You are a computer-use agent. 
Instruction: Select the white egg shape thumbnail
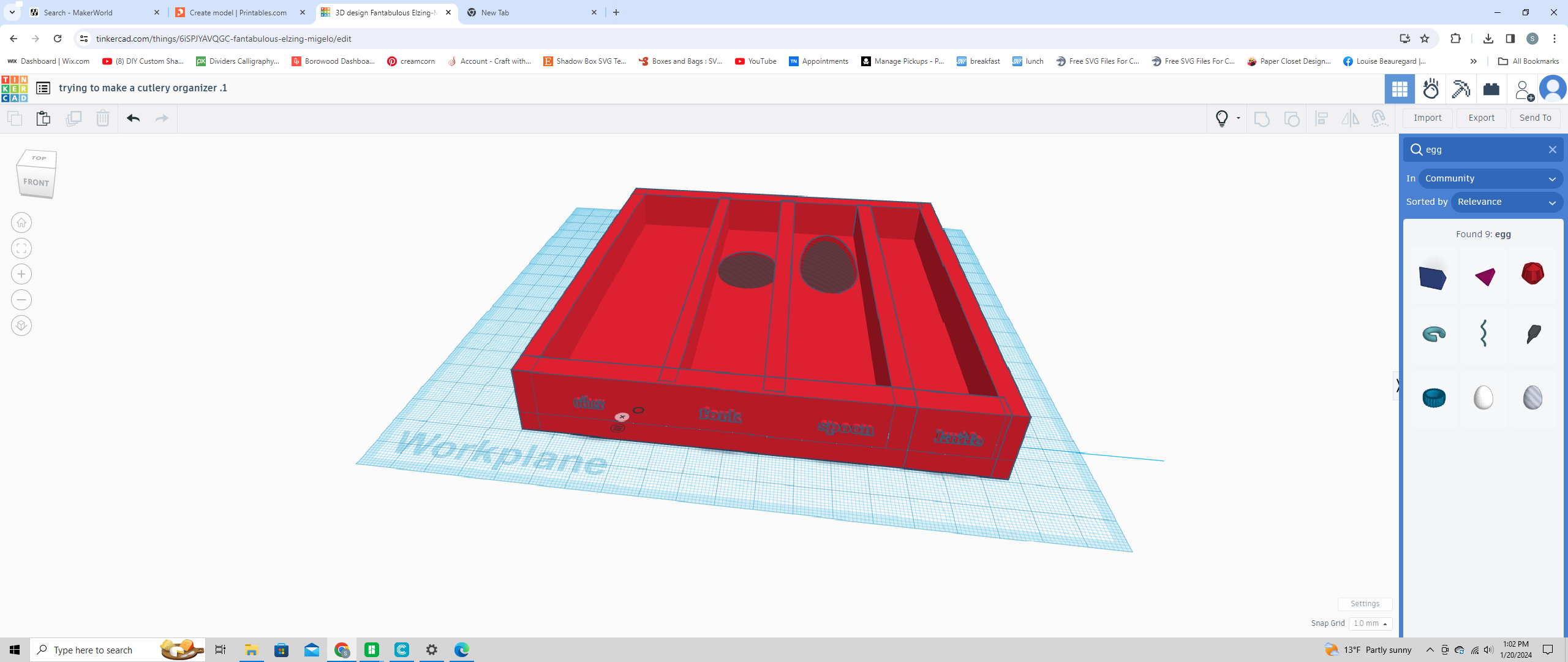point(1483,397)
